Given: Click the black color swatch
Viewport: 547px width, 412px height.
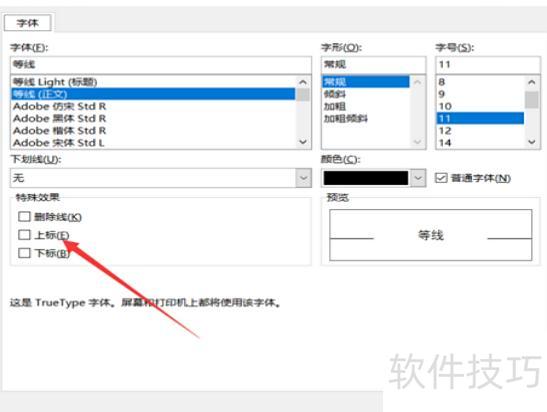Looking at the screenshot, I should tap(366, 178).
